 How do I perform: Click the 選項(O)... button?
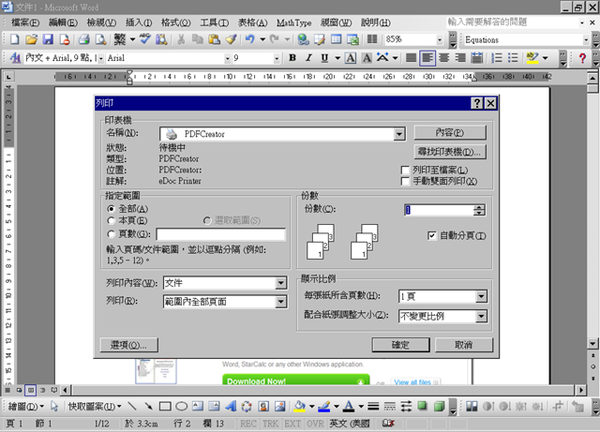129,345
